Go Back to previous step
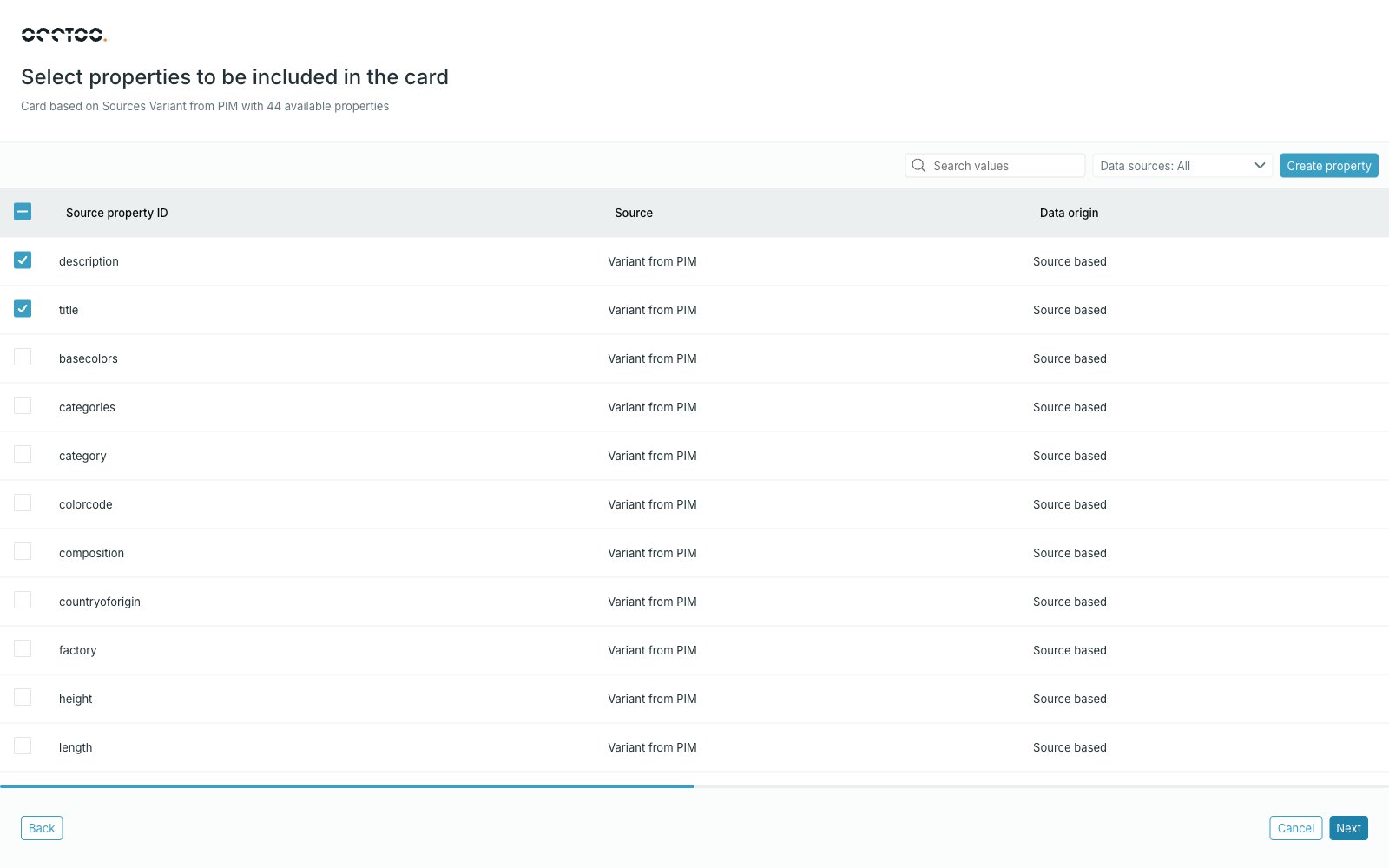 click(x=42, y=828)
